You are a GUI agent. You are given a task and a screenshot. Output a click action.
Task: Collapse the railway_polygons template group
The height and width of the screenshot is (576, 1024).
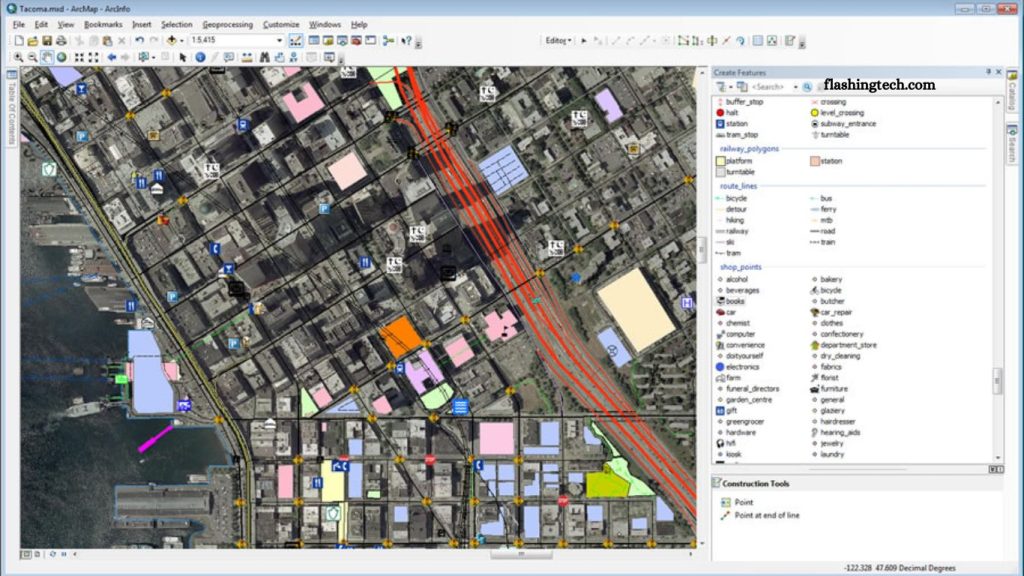click(749, 149)
